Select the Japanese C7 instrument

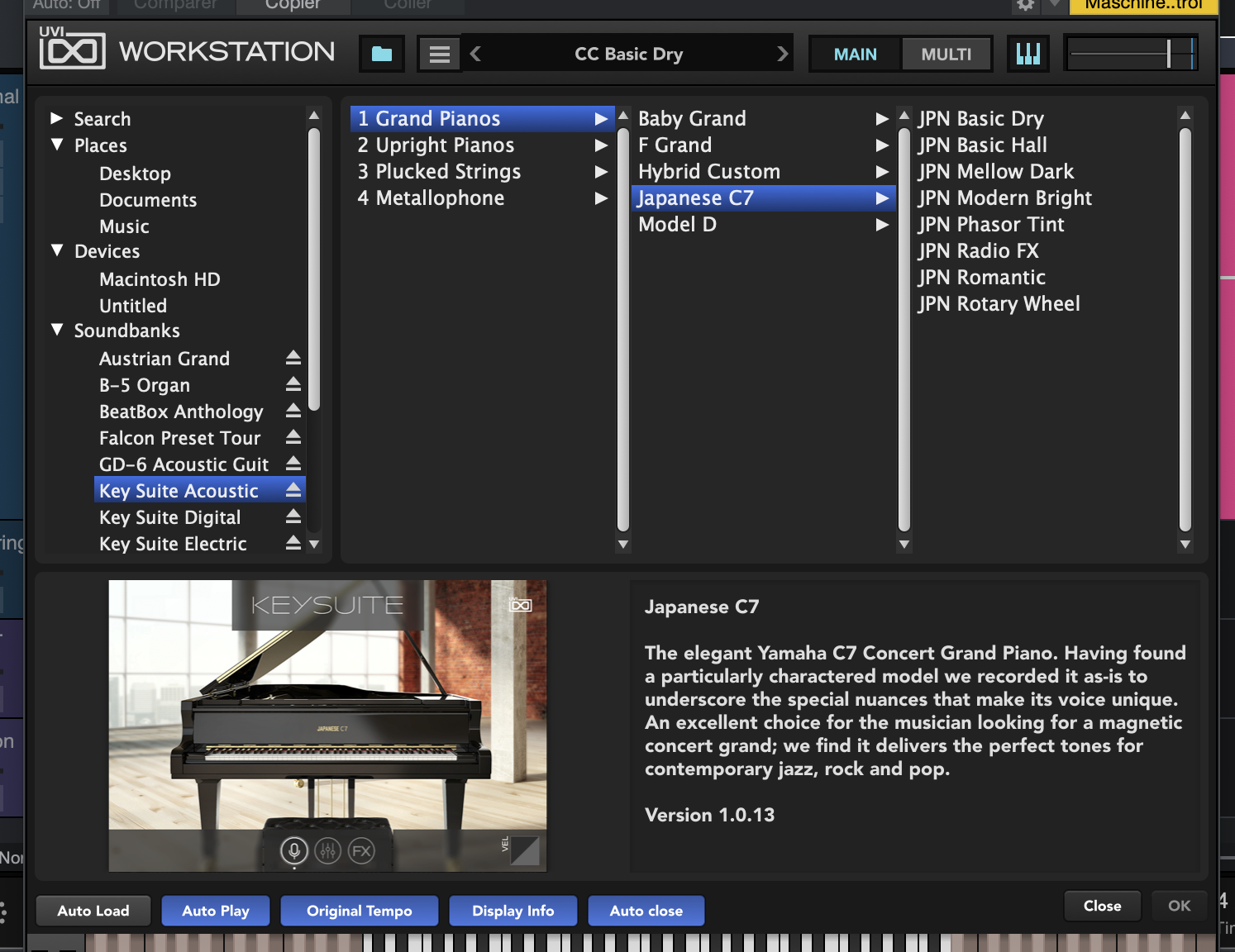763,198
